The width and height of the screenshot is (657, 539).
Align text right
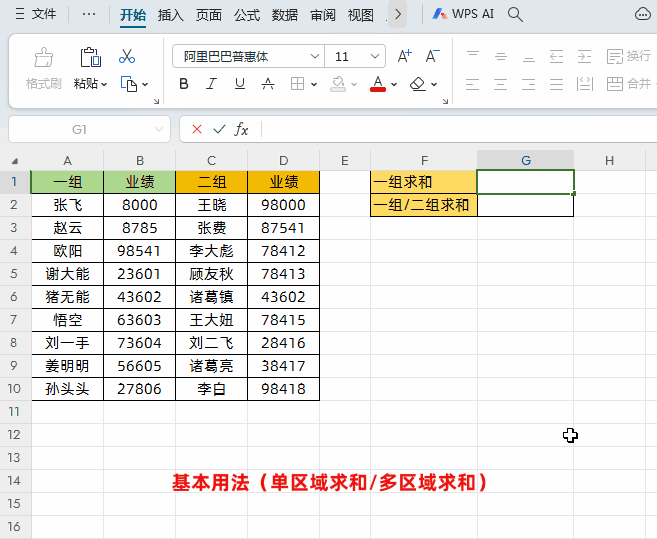528,84
